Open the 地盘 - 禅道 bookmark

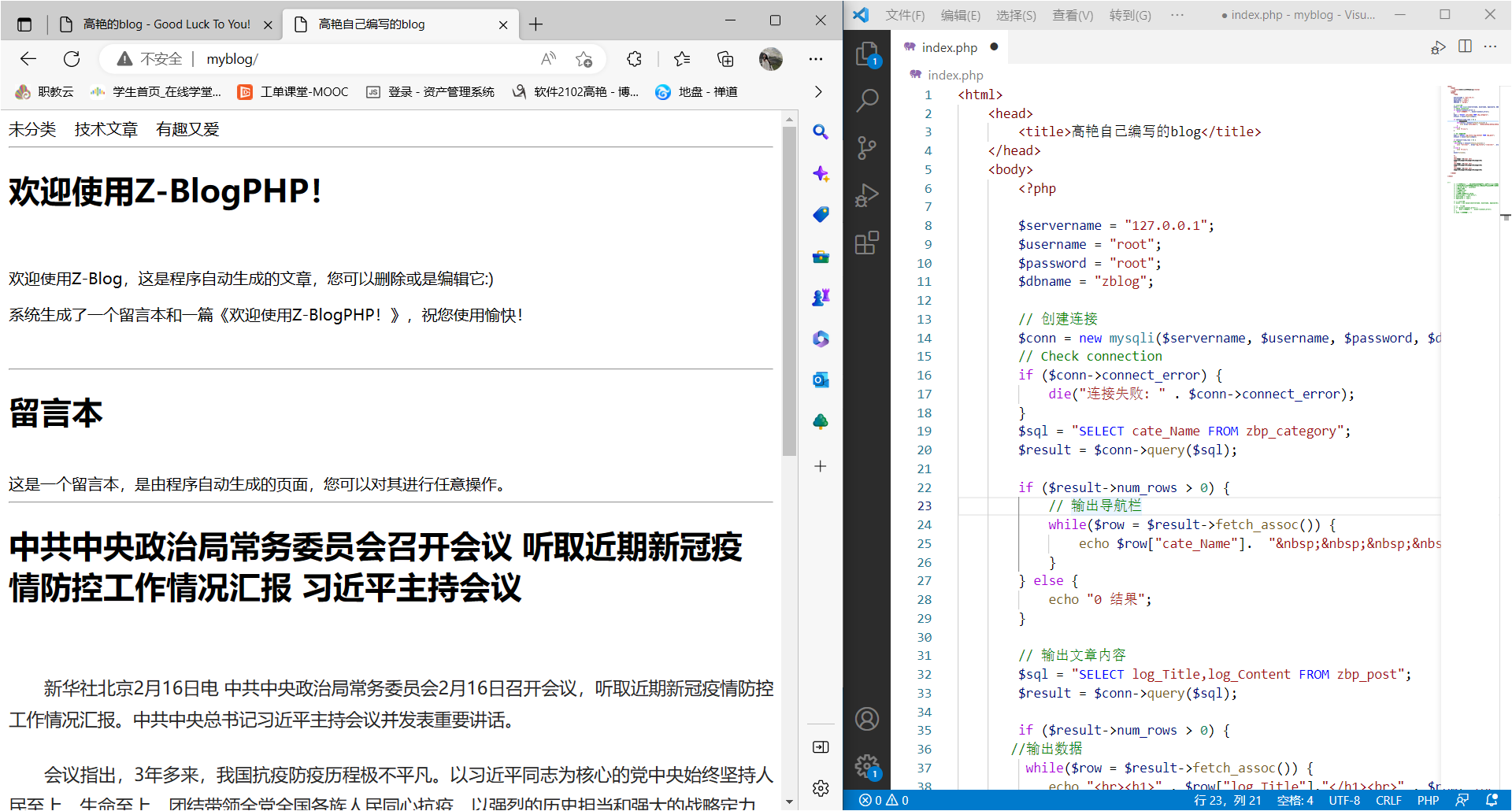pos(697,92)
